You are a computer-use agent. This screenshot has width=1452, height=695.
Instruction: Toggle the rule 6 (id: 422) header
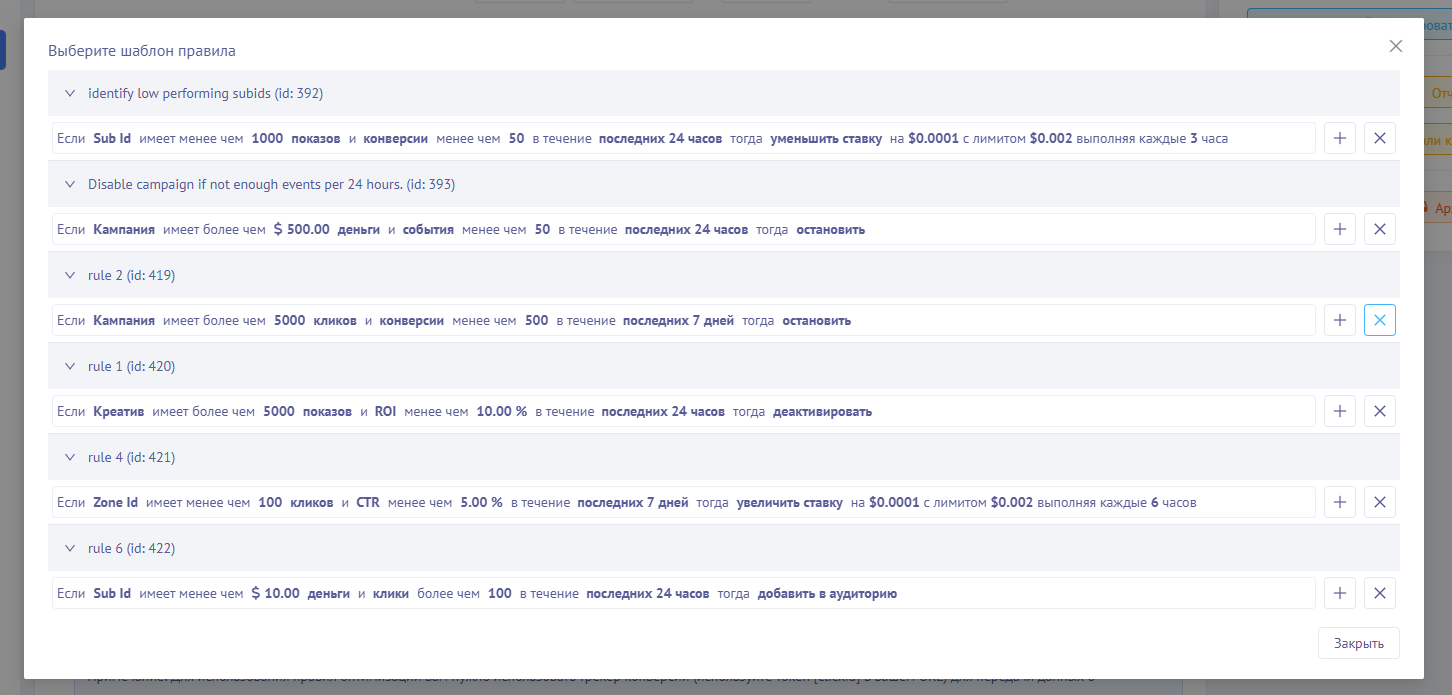coord(70,548)
